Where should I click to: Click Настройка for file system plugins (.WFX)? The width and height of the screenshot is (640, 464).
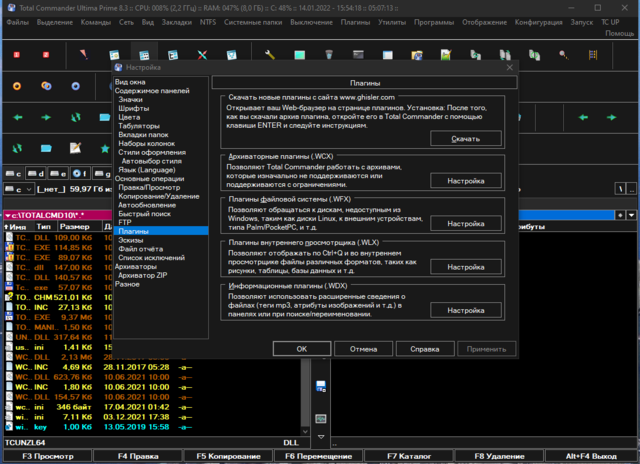coord(466,224)
